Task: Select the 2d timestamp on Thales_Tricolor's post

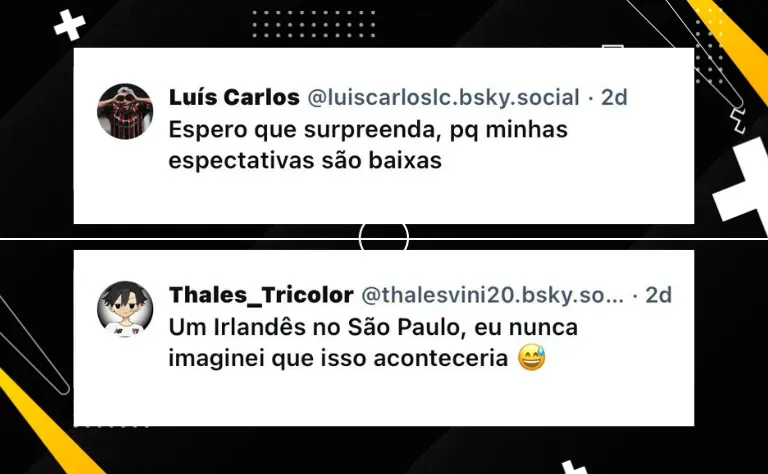Action: tap(658, 295)
